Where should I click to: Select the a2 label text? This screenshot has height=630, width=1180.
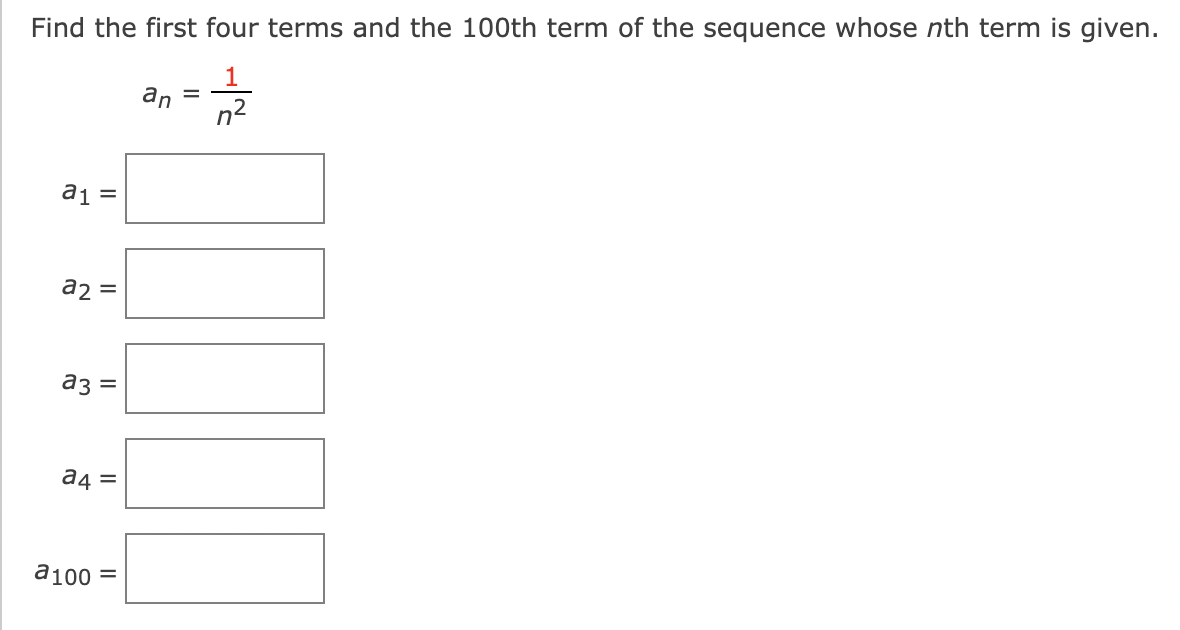[x=74, y=287]
